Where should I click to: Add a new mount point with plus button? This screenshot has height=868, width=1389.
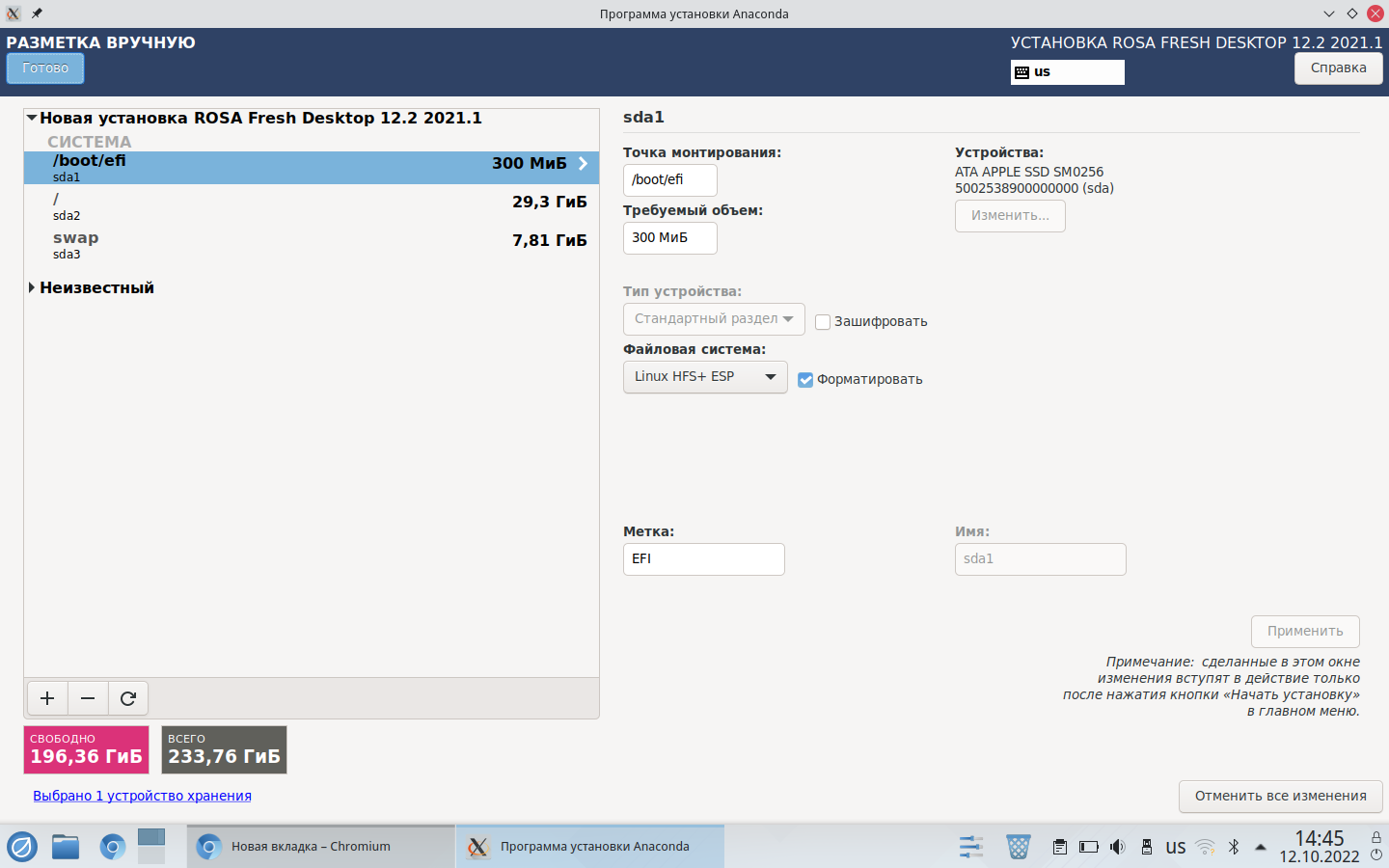click(47, 698)
